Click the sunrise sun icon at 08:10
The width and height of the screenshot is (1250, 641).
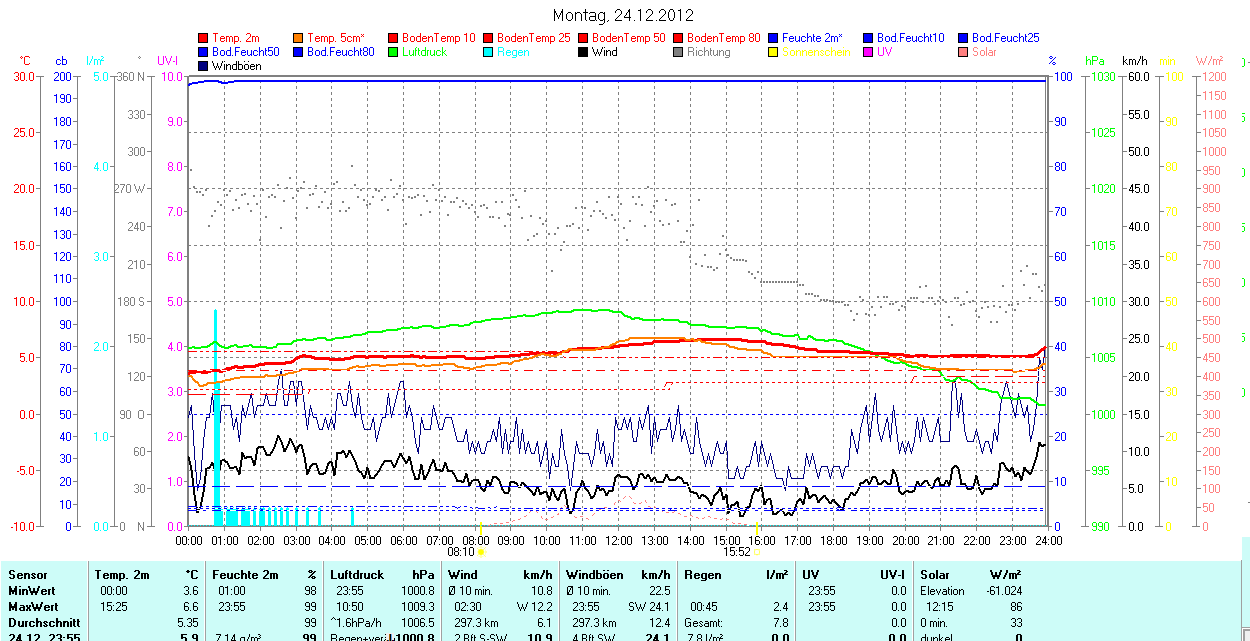[x=481, y=551]
